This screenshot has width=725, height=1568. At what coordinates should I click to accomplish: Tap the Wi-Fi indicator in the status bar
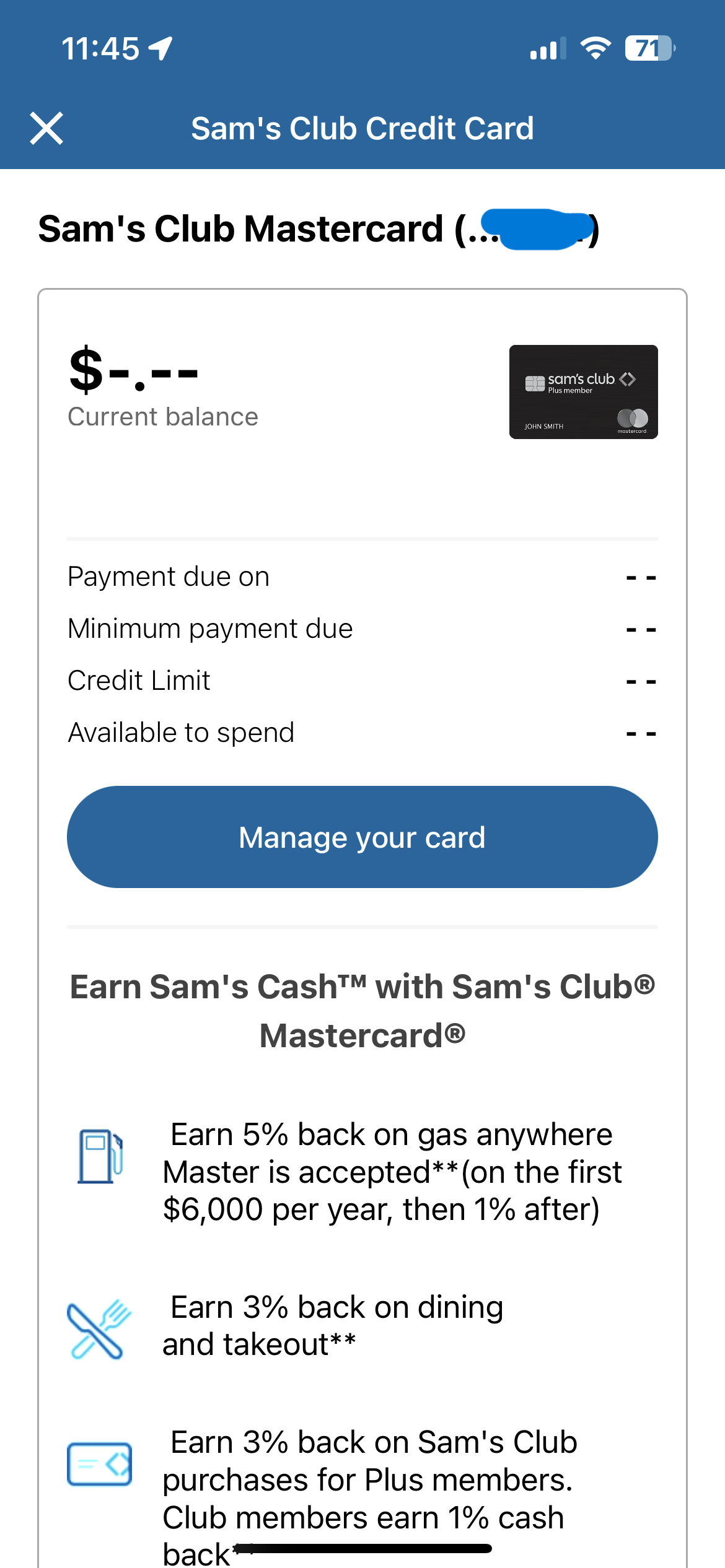(594, 48)
